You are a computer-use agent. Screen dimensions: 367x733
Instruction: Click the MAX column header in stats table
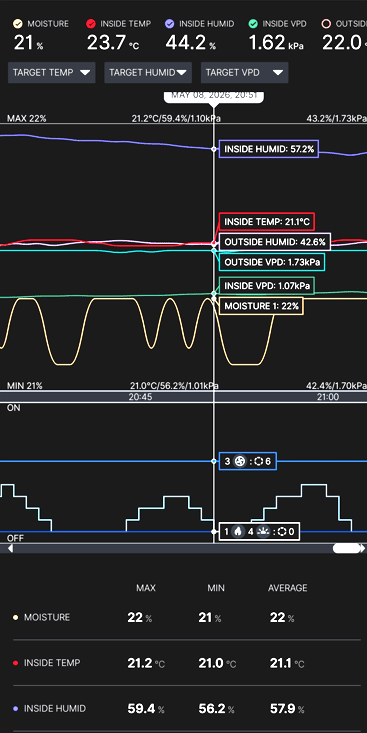146,588
